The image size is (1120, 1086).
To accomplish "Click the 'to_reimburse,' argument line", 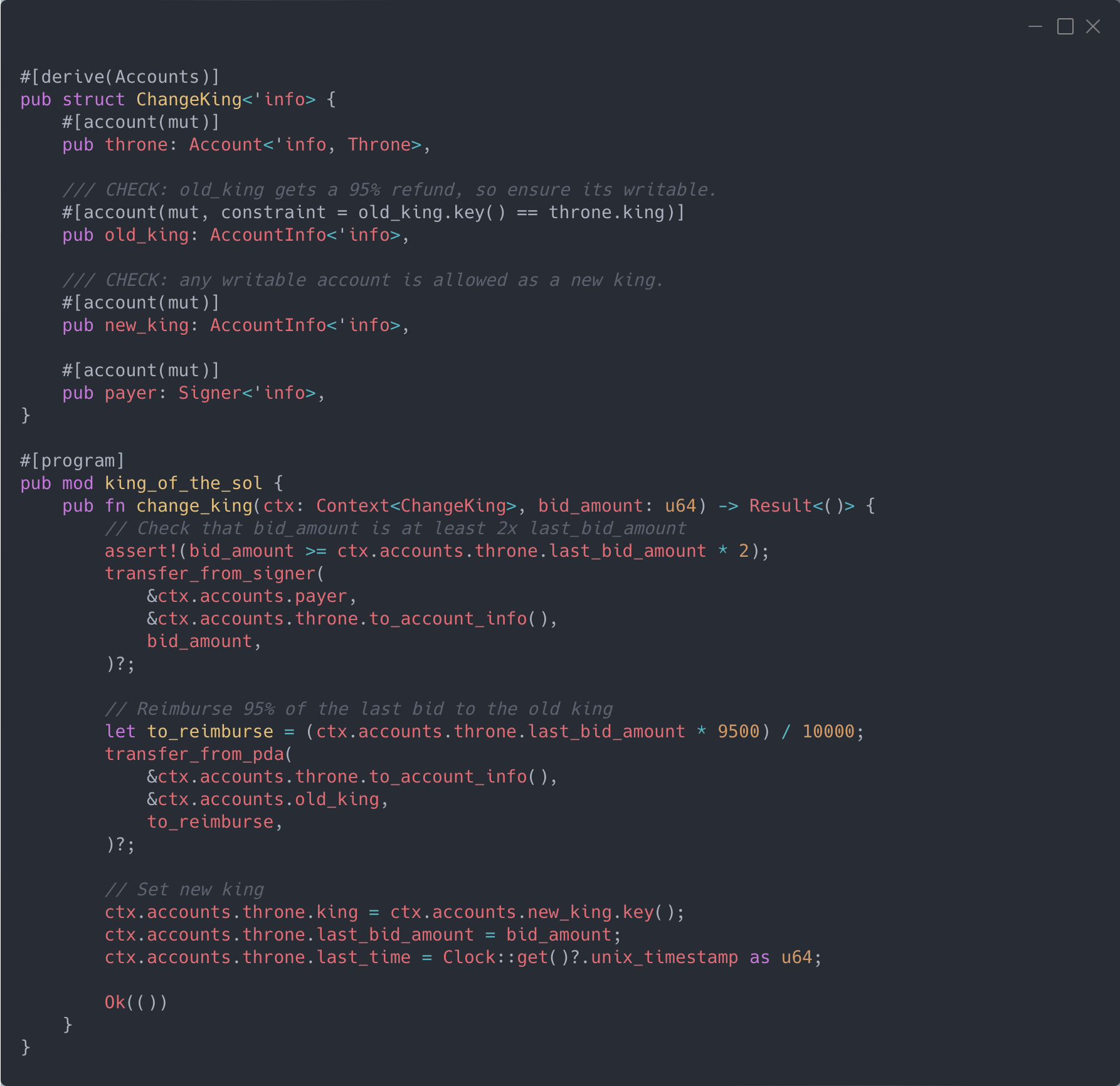I will [x=215, y=822].
